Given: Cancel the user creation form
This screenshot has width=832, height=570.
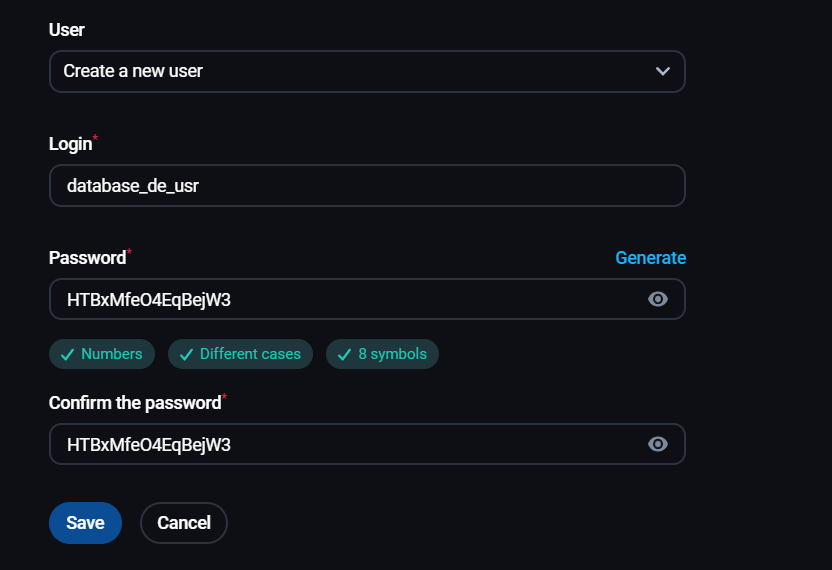Looking at the screenshot, I should tap(184, 523).
